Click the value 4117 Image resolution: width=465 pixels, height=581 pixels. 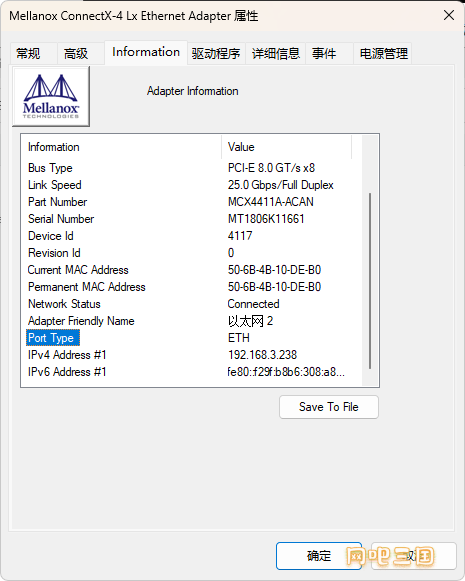[x=240, y=236]
